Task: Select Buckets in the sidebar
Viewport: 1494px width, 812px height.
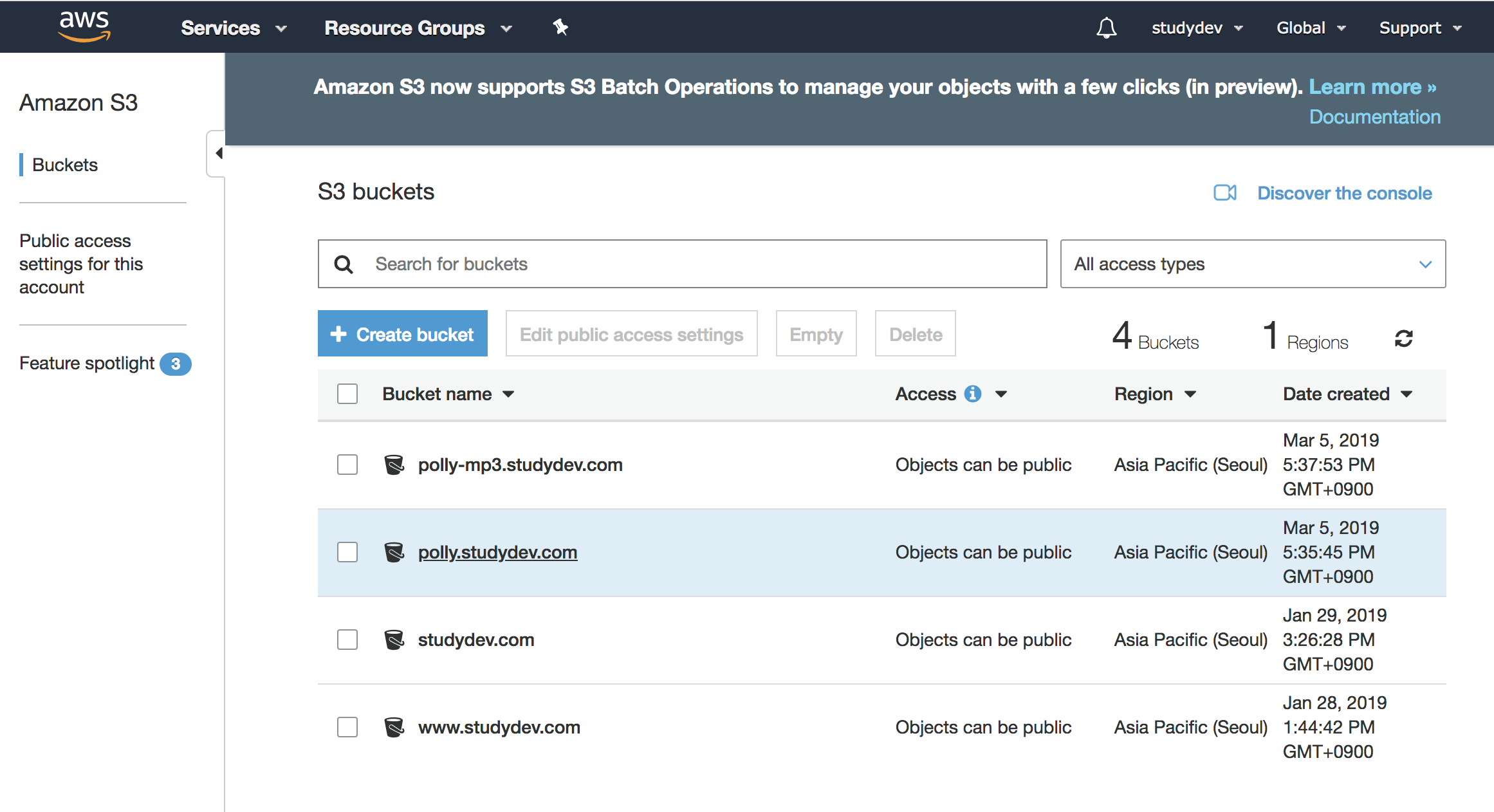Action: [65, 165]
